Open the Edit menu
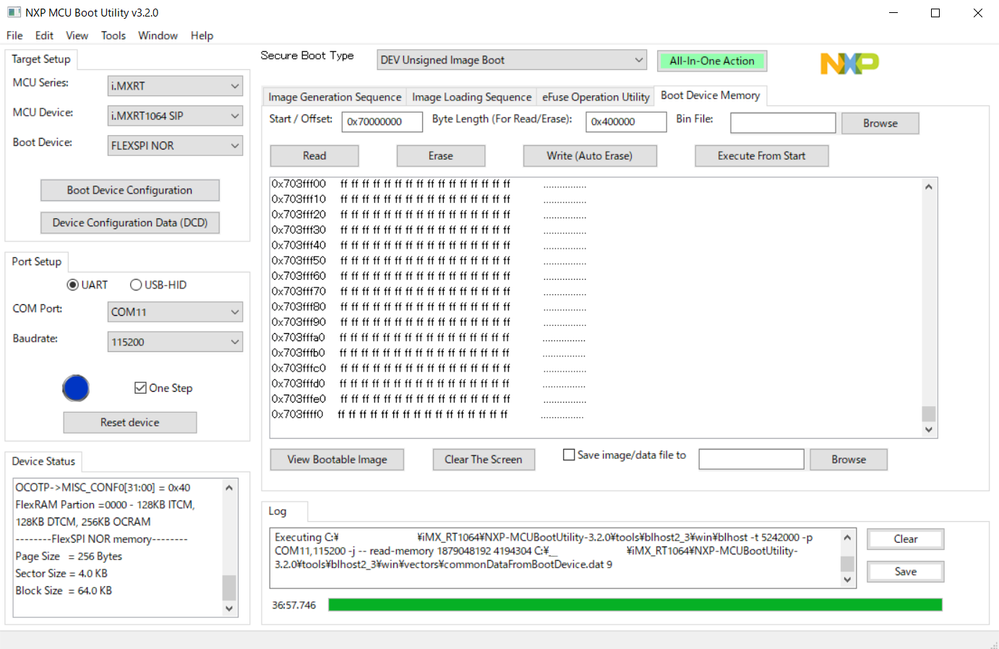 [x=44, y=36]
